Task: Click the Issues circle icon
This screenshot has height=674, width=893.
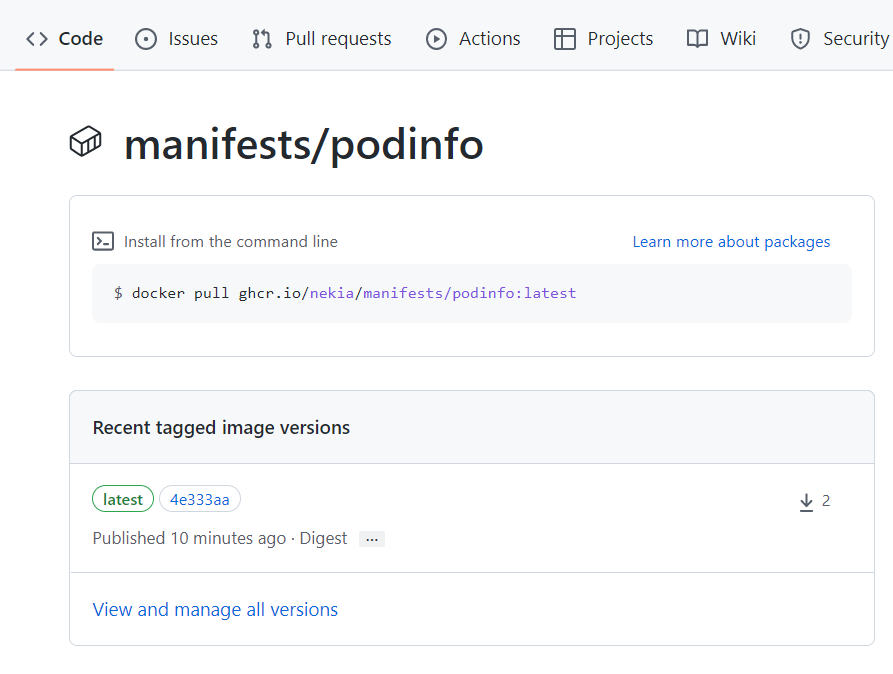Action: pos(146,39)
